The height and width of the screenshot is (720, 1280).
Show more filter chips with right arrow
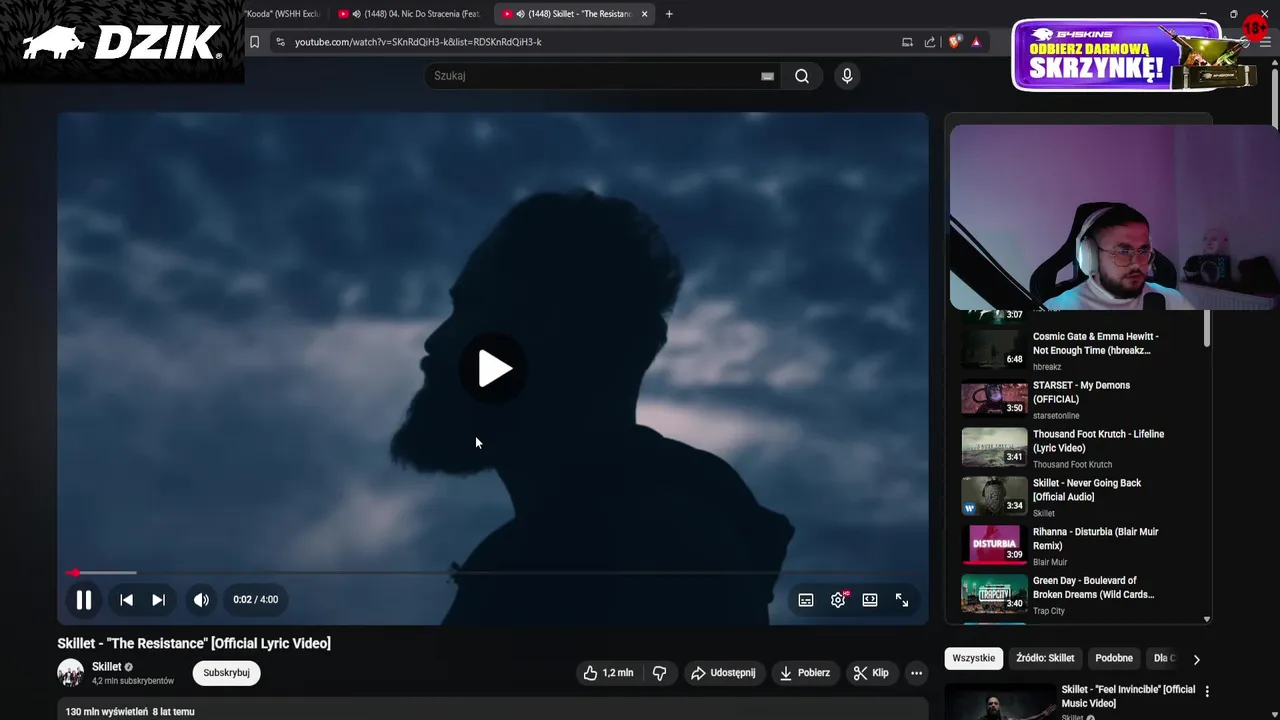1196,659
